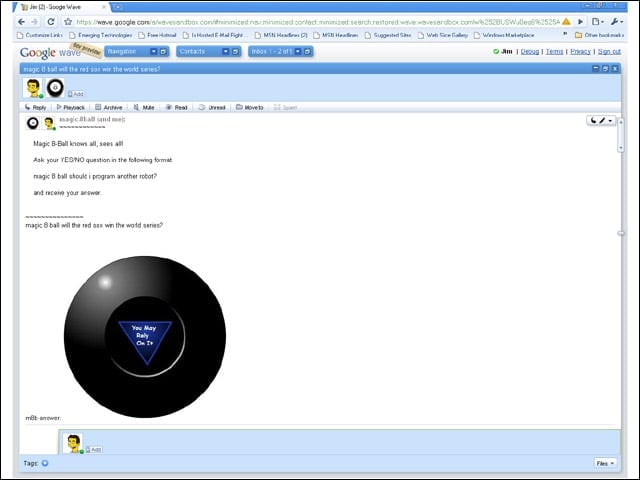Click the scrollbar down arrow
This screenshot has height=480, width=640.
click(x=621, y=148)
